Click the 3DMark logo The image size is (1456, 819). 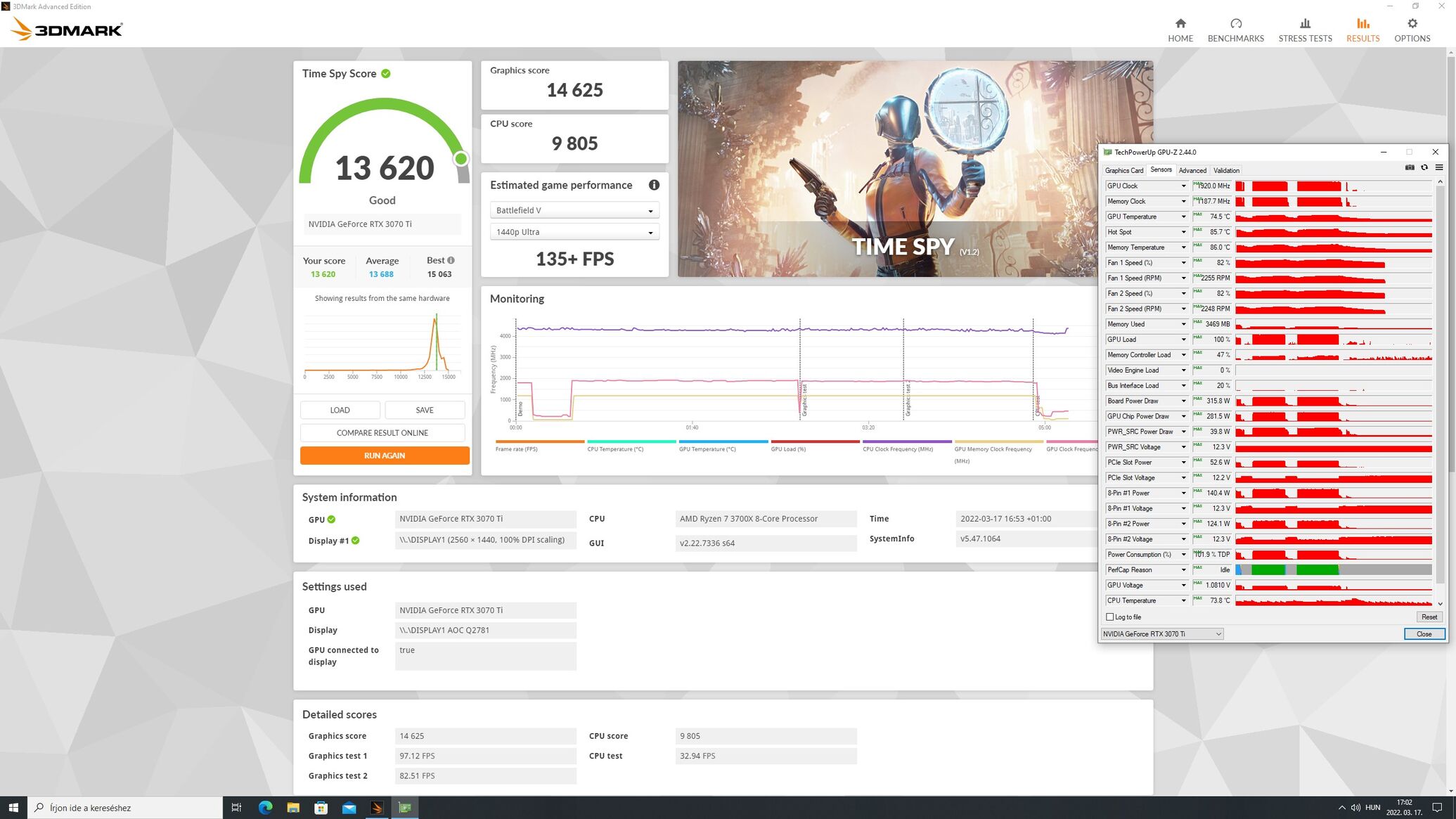(67, 30)
